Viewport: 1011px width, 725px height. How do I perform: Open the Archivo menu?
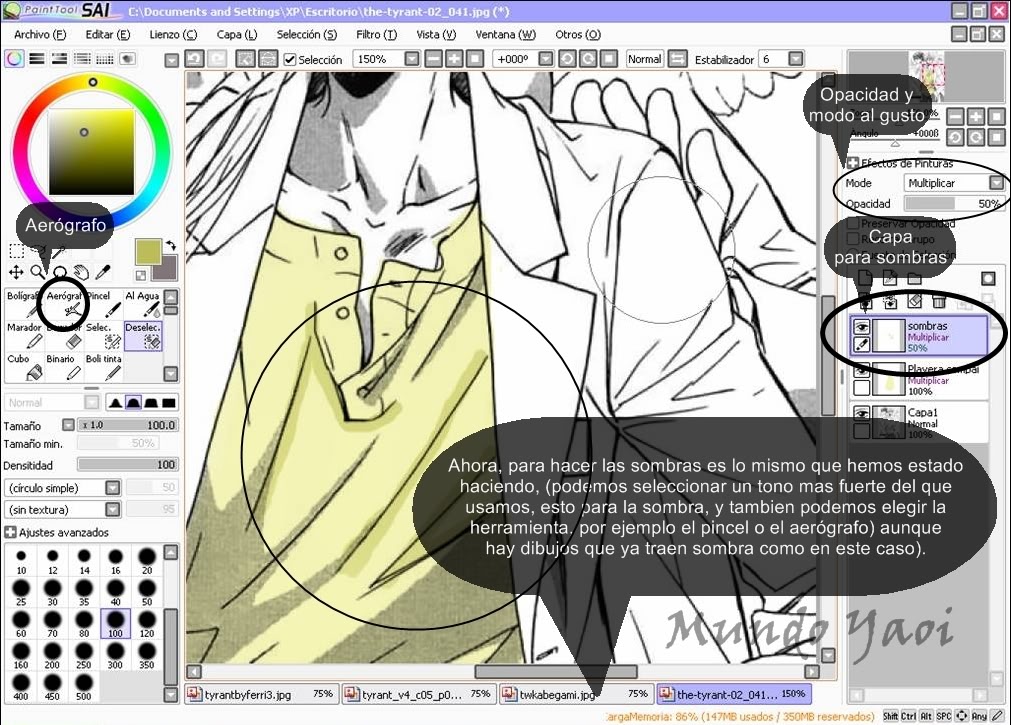[40, 34]
